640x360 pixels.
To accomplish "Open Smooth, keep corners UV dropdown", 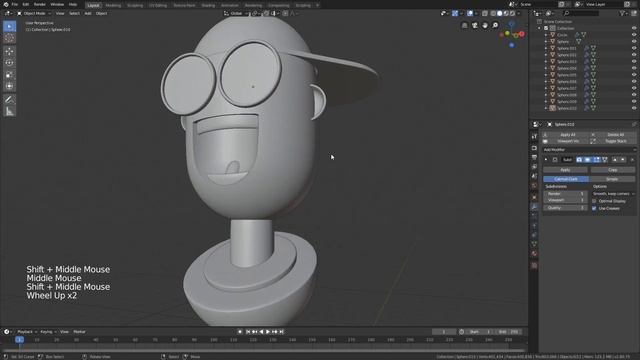I will tap(613, 194).
